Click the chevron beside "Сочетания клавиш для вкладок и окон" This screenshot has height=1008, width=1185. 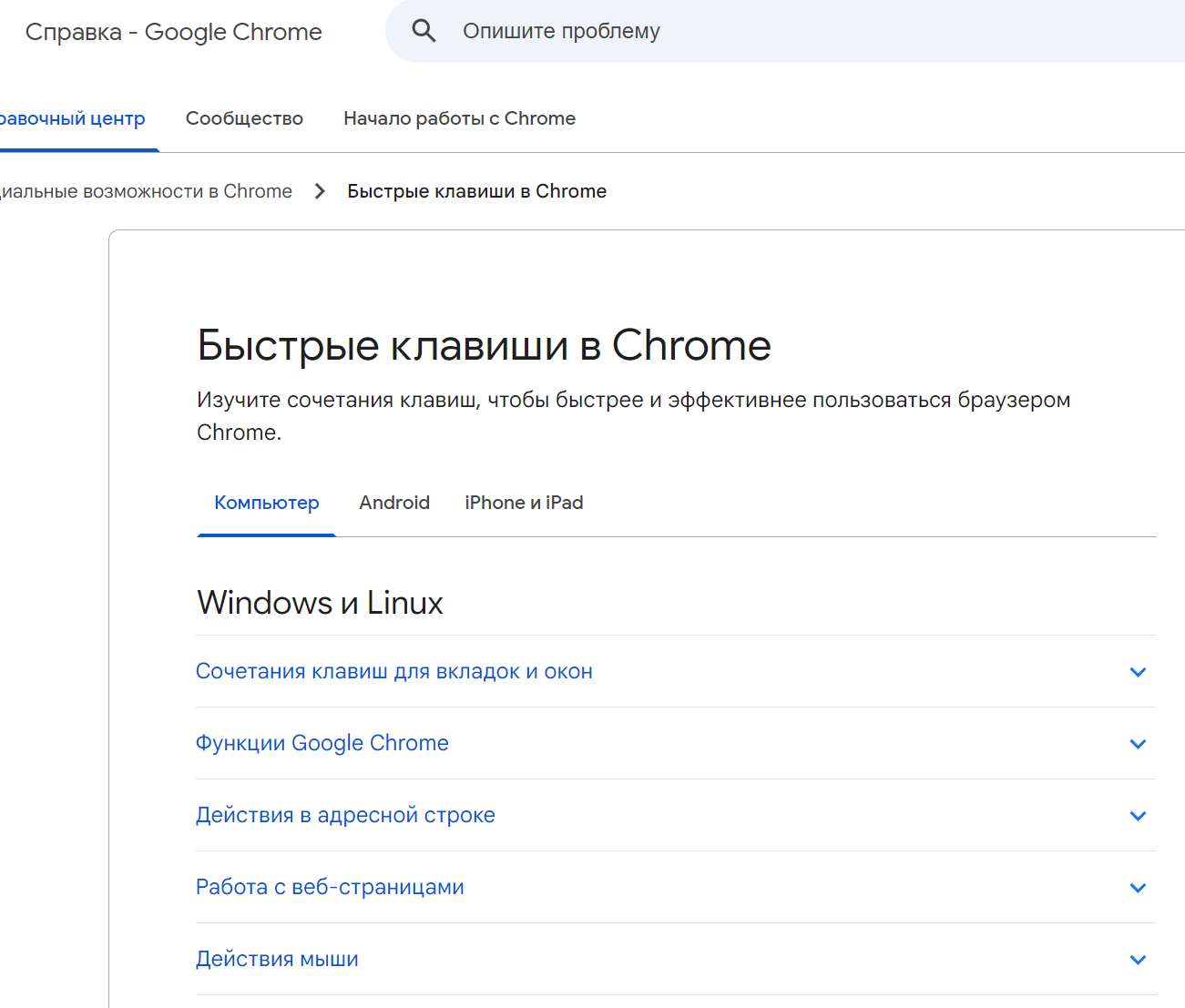point(1138,672)
